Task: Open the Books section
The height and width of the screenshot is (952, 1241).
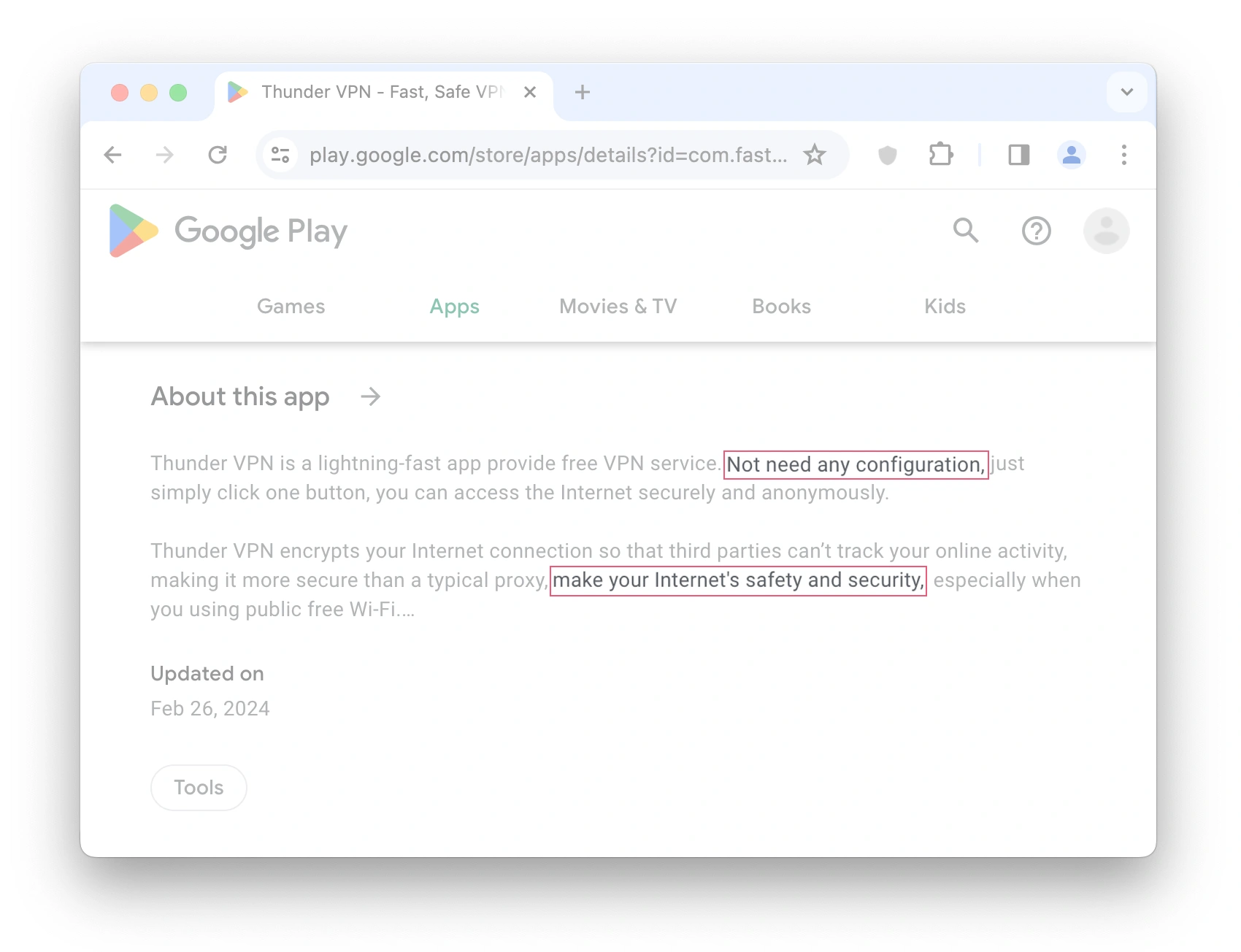Action: 782,307
